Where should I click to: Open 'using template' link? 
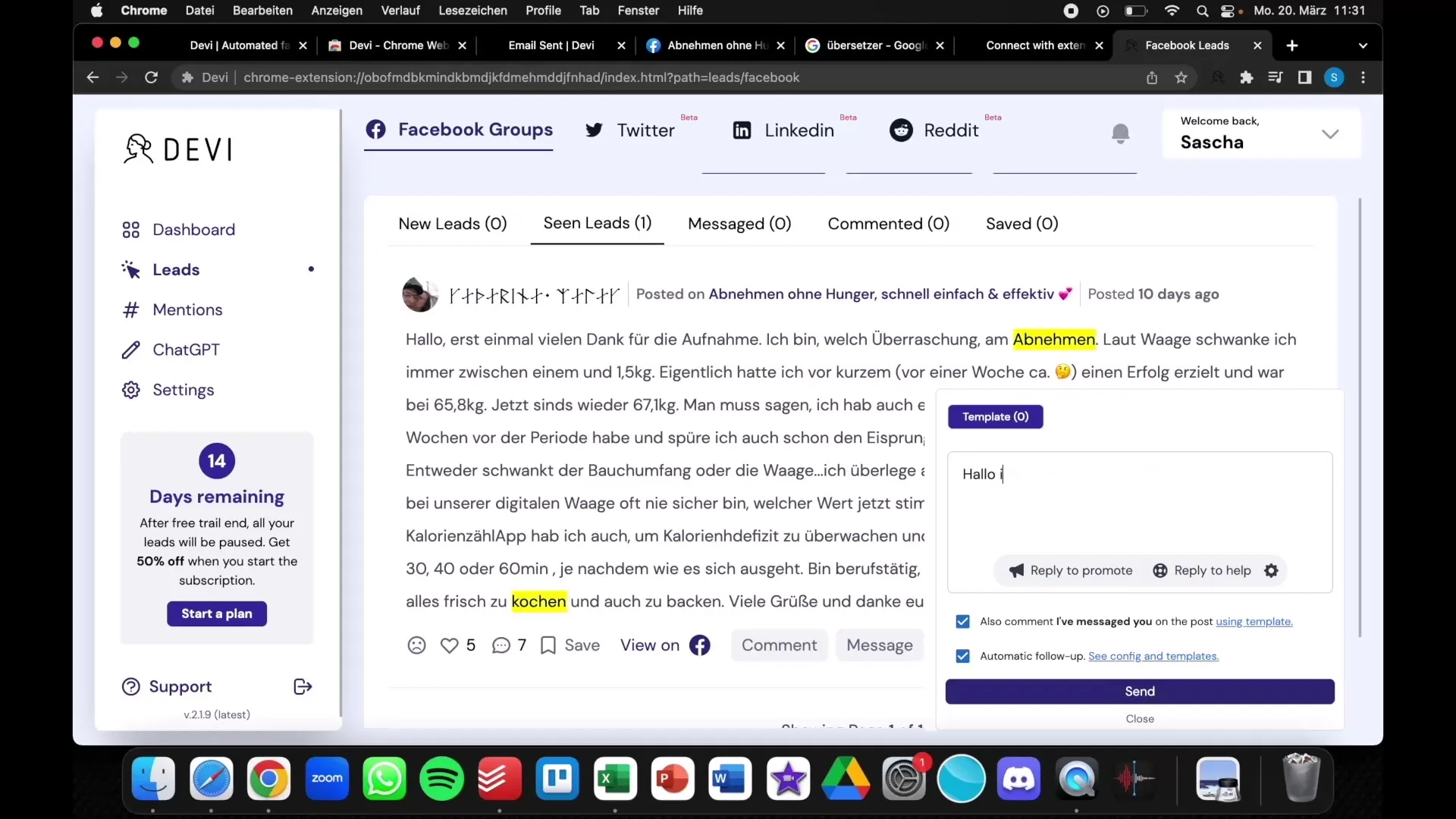pos(1254,622)
